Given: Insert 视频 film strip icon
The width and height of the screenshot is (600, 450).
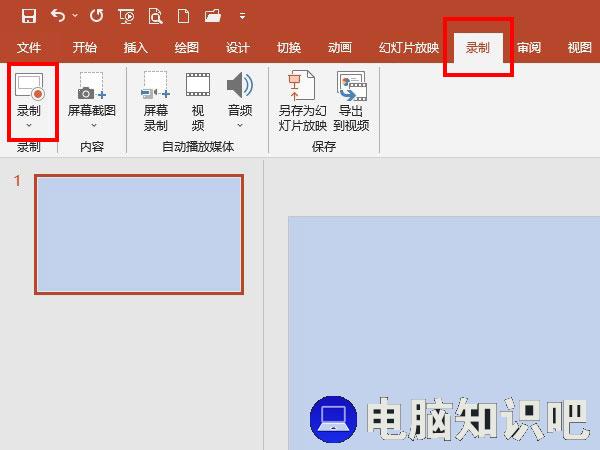Looking at the screenshot, I should [198, 85].
